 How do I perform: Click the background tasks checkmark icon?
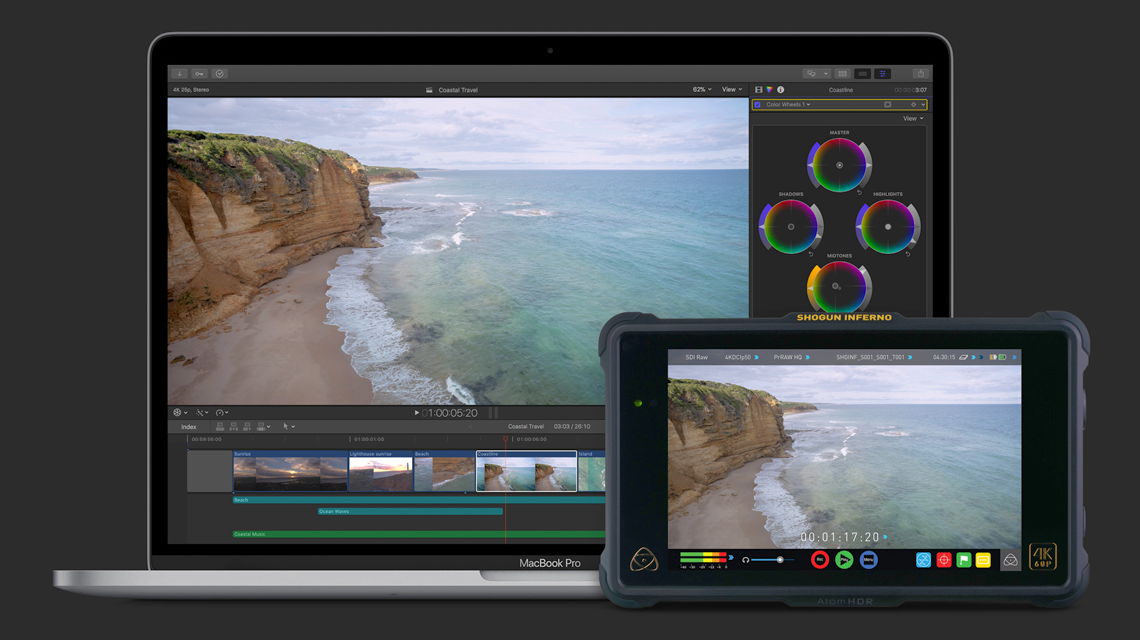(x=220, y=73)
